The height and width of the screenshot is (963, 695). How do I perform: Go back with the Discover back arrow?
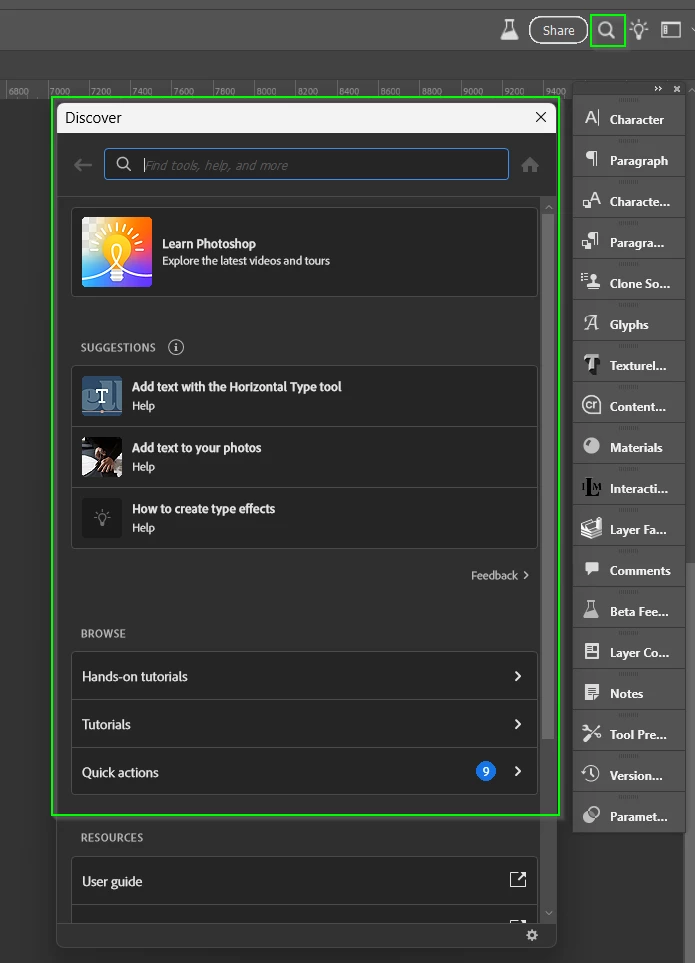click(83, 165)
